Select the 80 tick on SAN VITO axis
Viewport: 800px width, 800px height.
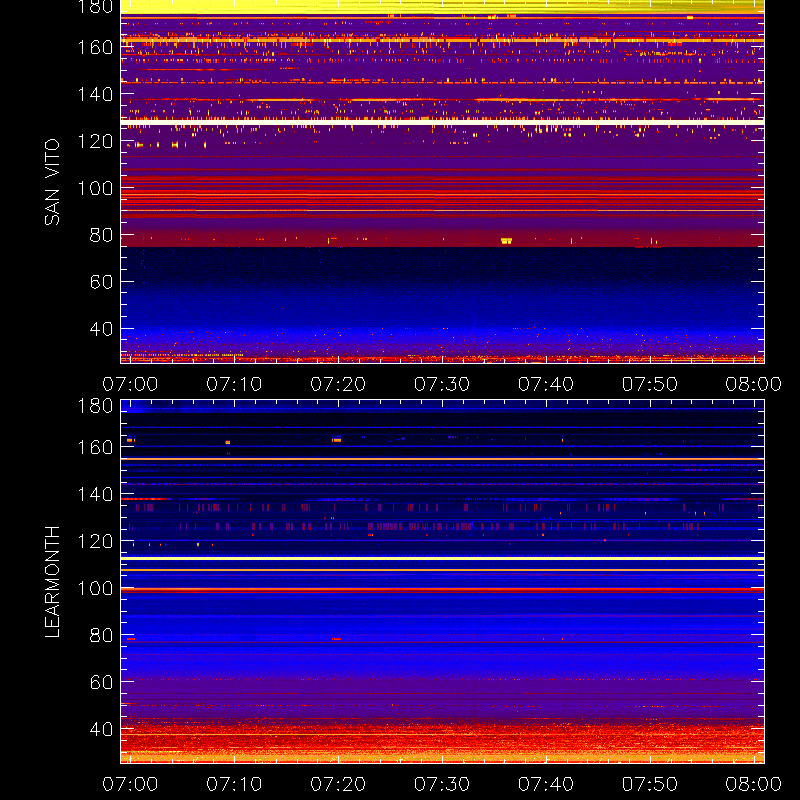[x=102, y=235]
